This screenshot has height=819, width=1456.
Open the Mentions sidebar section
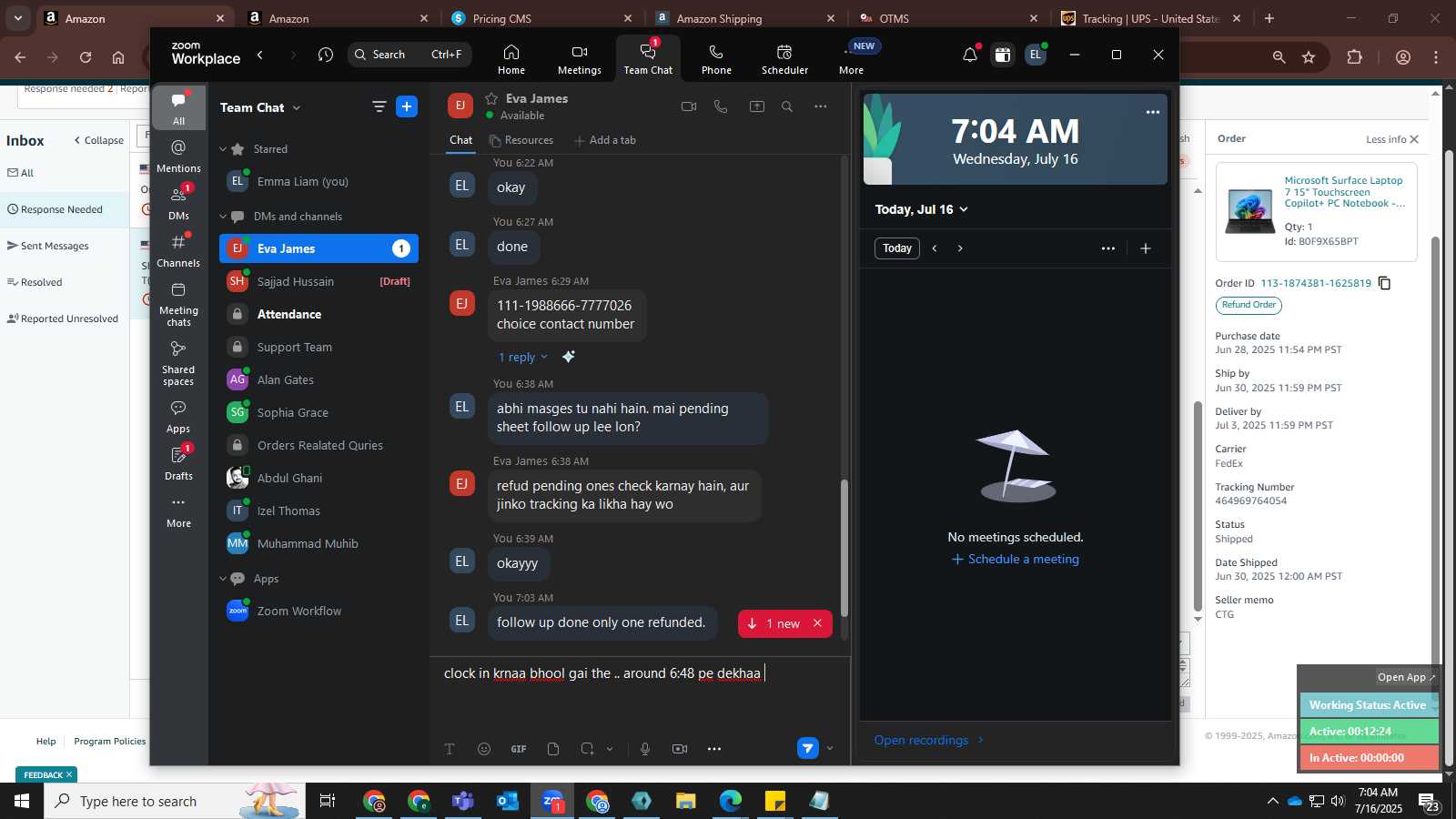178,156
